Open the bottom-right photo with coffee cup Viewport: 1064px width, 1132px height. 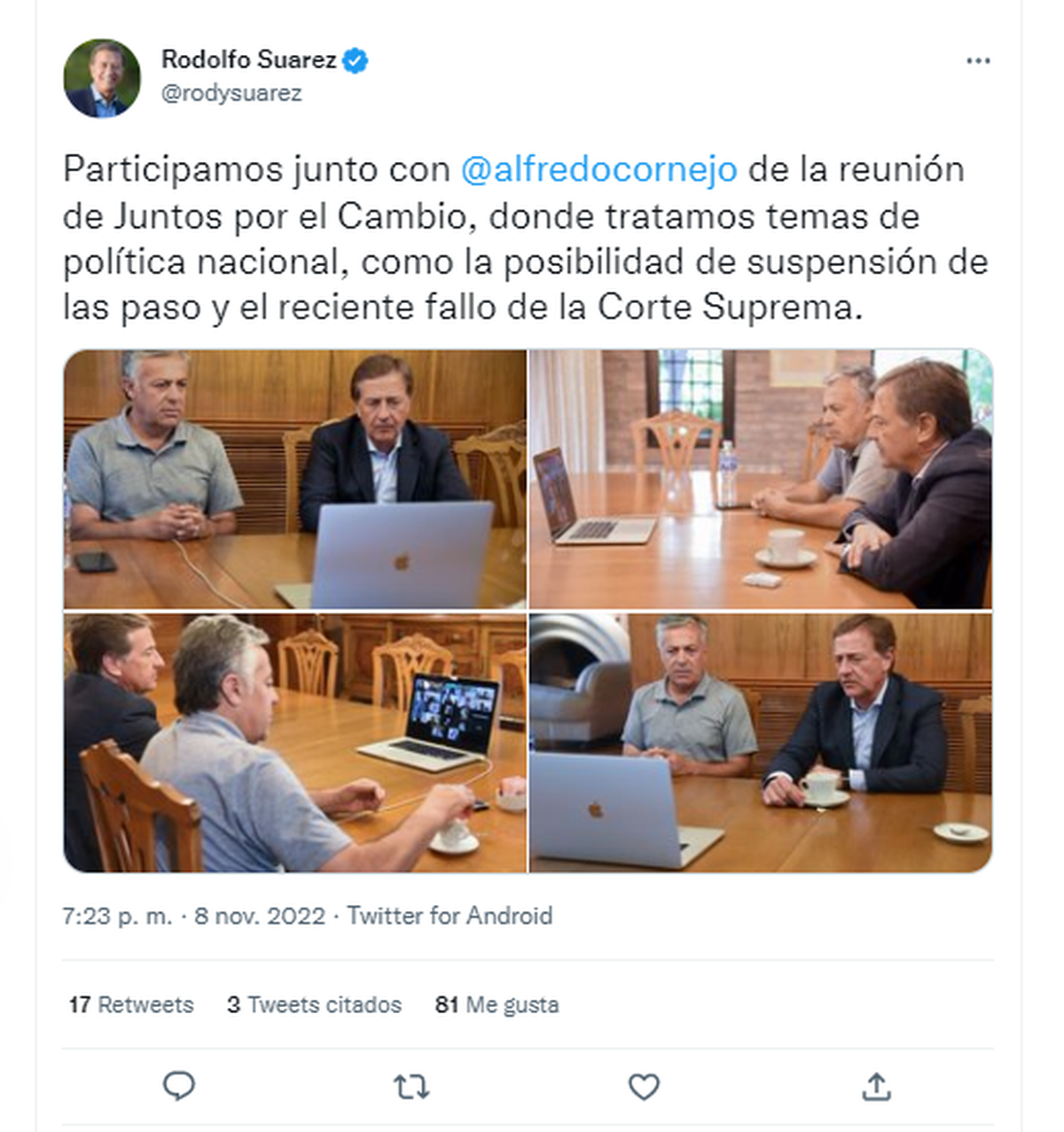pos(761,743)
